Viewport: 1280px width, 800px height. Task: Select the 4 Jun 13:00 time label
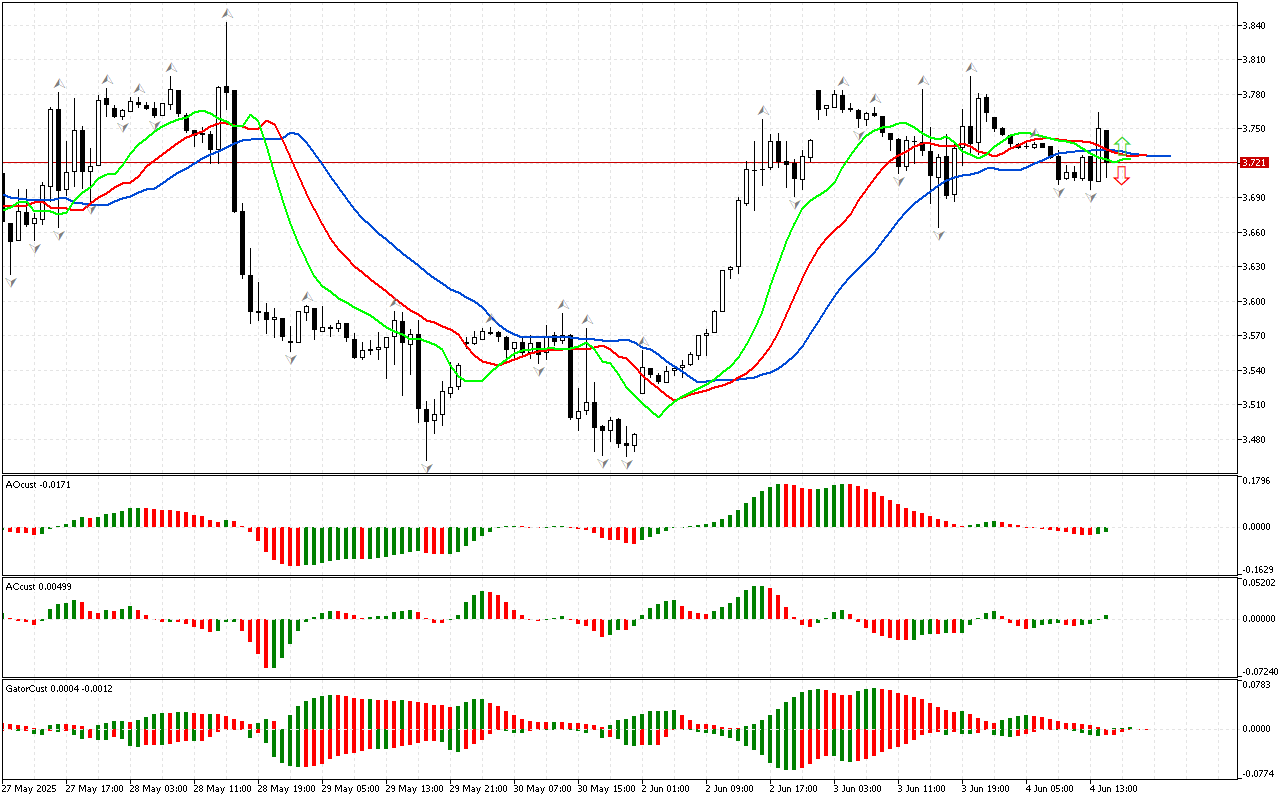click(x=1115, y=789)
